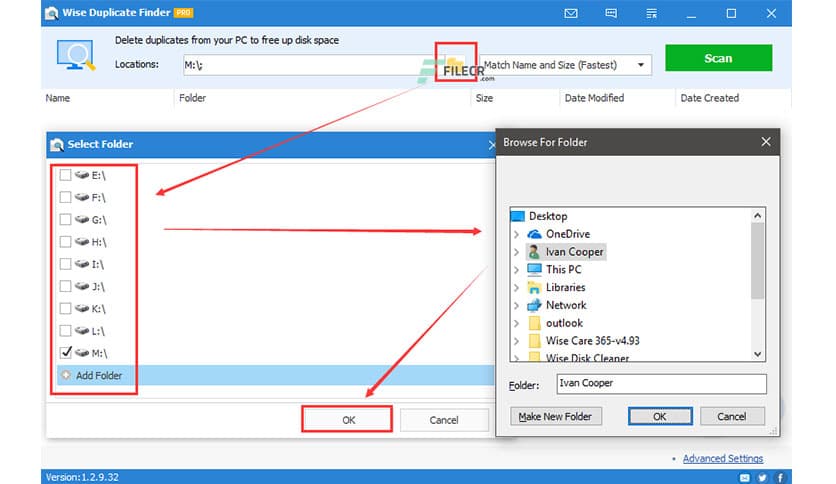
Task: Select the Libraries folder icon
Action: [x=534, y=287]
